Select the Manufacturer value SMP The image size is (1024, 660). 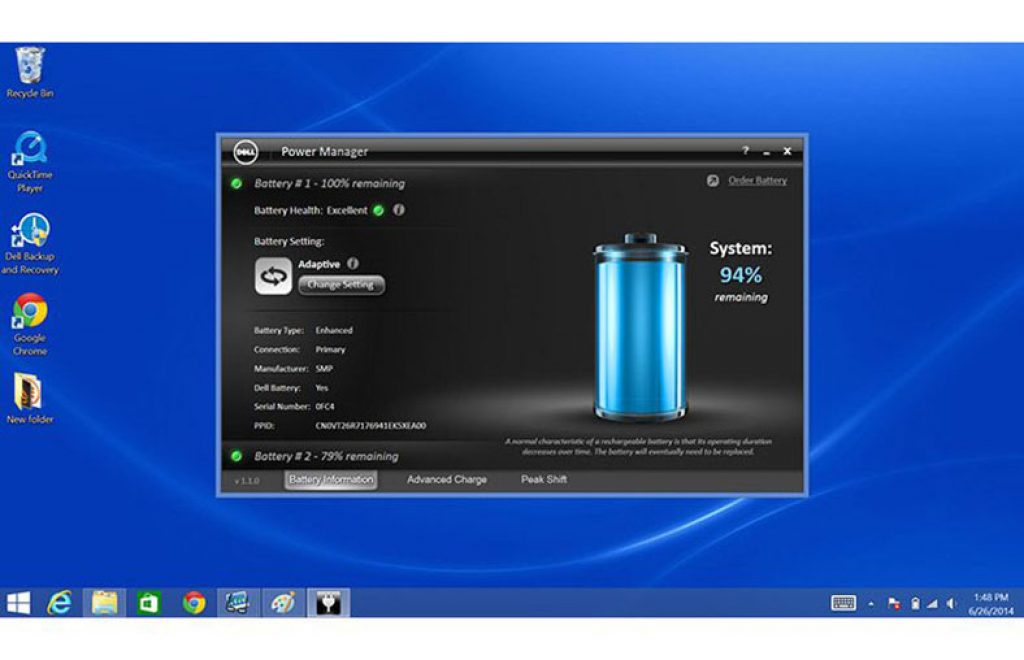324,369
